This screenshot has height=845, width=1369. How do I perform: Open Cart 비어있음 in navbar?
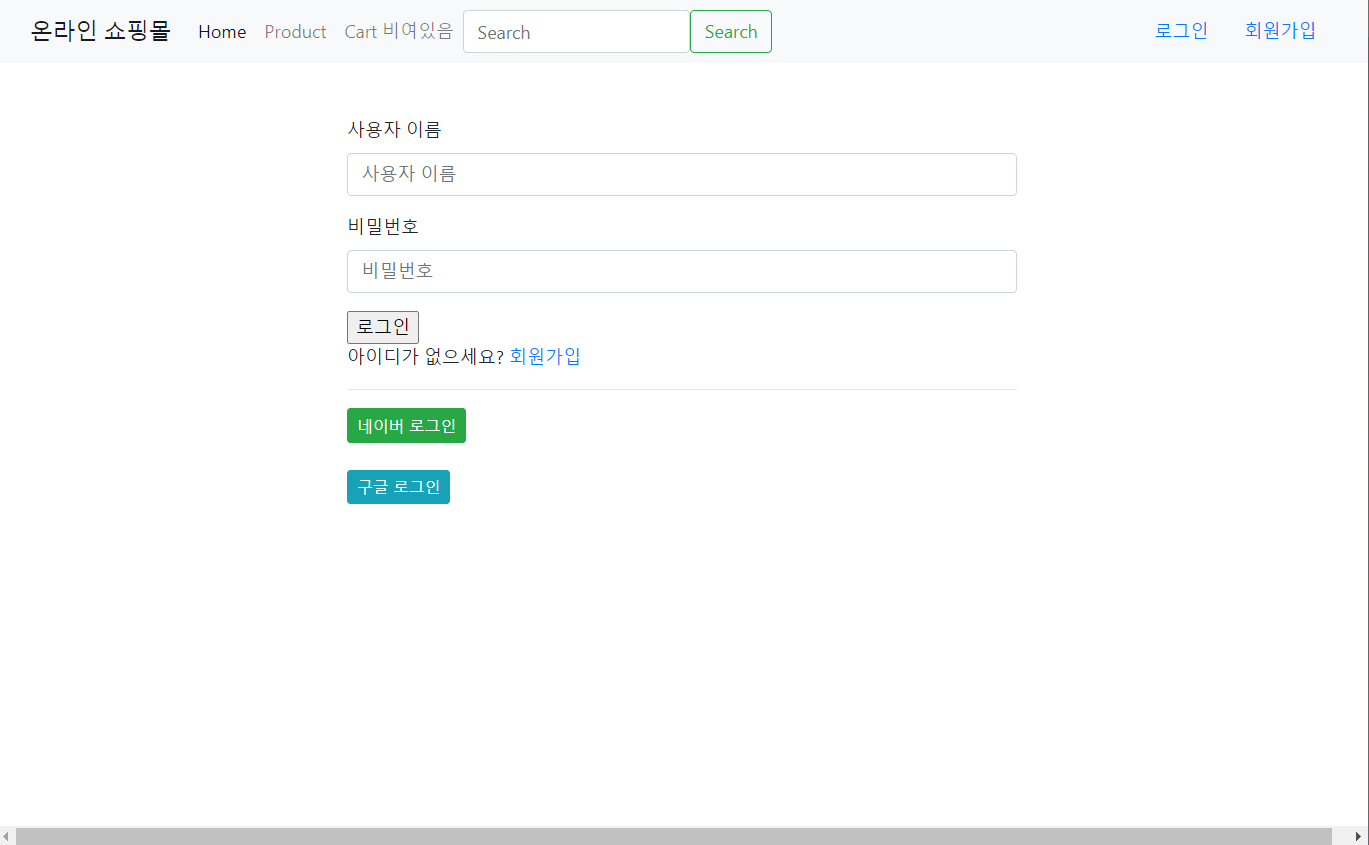399,32
